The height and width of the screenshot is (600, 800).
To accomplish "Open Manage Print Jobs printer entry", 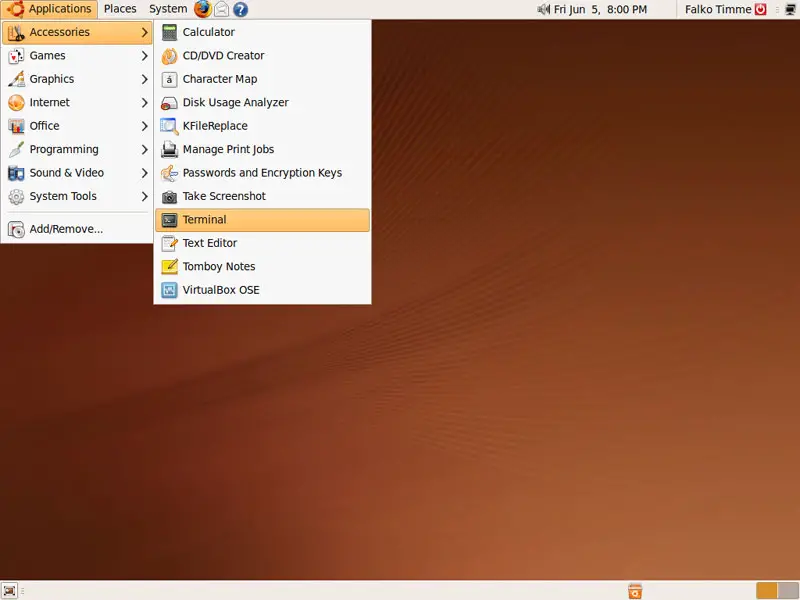I will (x=262, y=149).
